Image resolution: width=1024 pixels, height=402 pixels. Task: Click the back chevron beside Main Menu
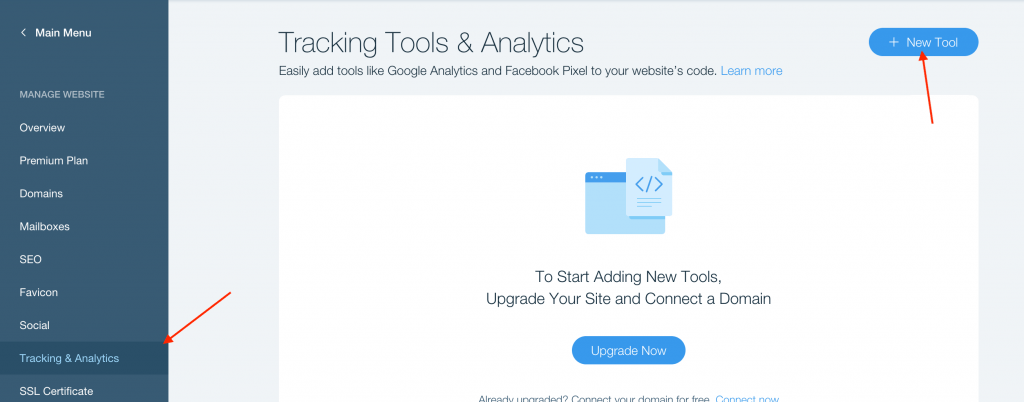point(24,33)
